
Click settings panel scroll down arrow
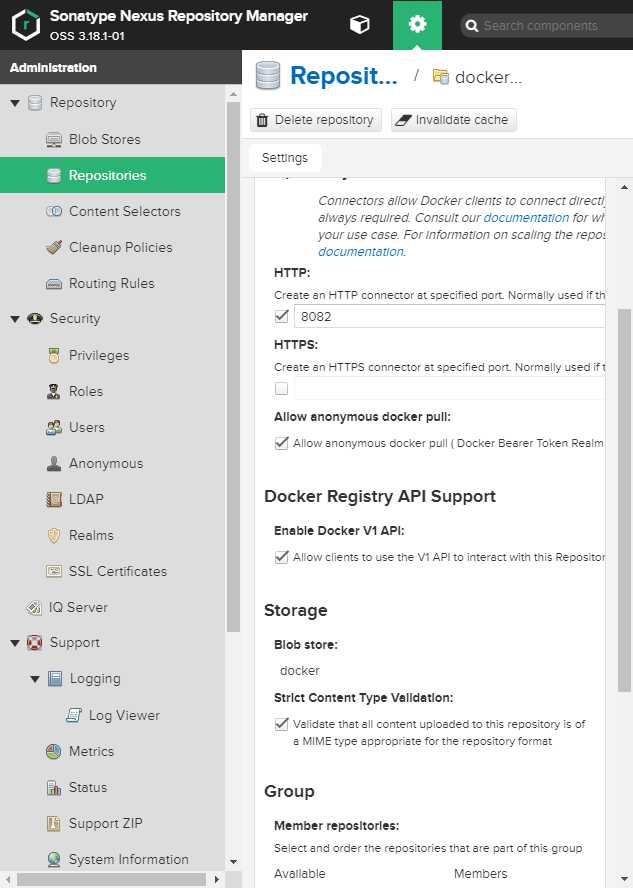(624, 880)
